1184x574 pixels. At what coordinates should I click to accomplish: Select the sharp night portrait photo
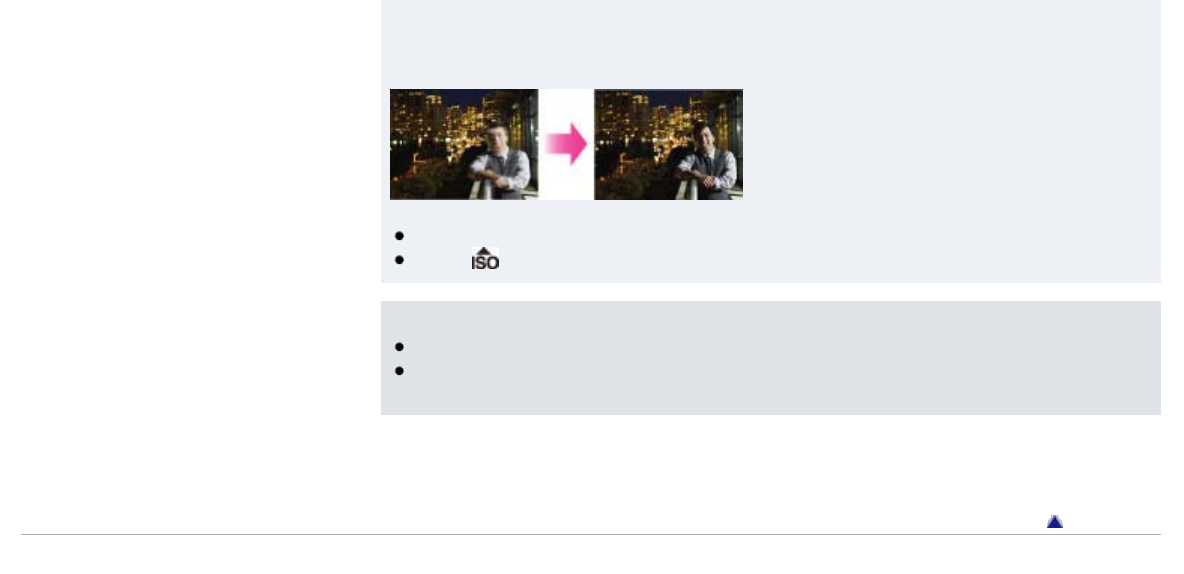coord(668,144)
